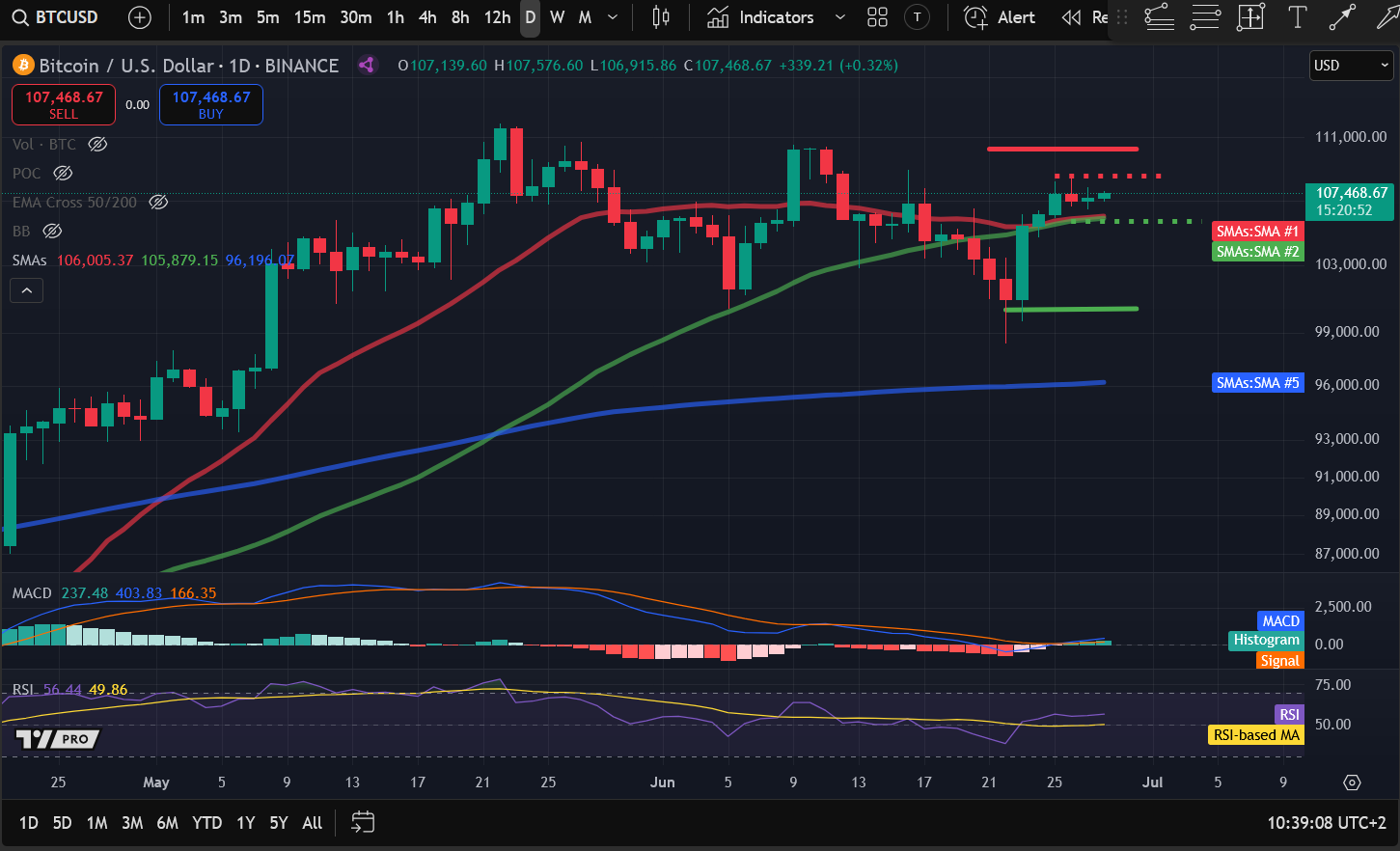Open chart settings gear on time axis

coord(1352,782)
